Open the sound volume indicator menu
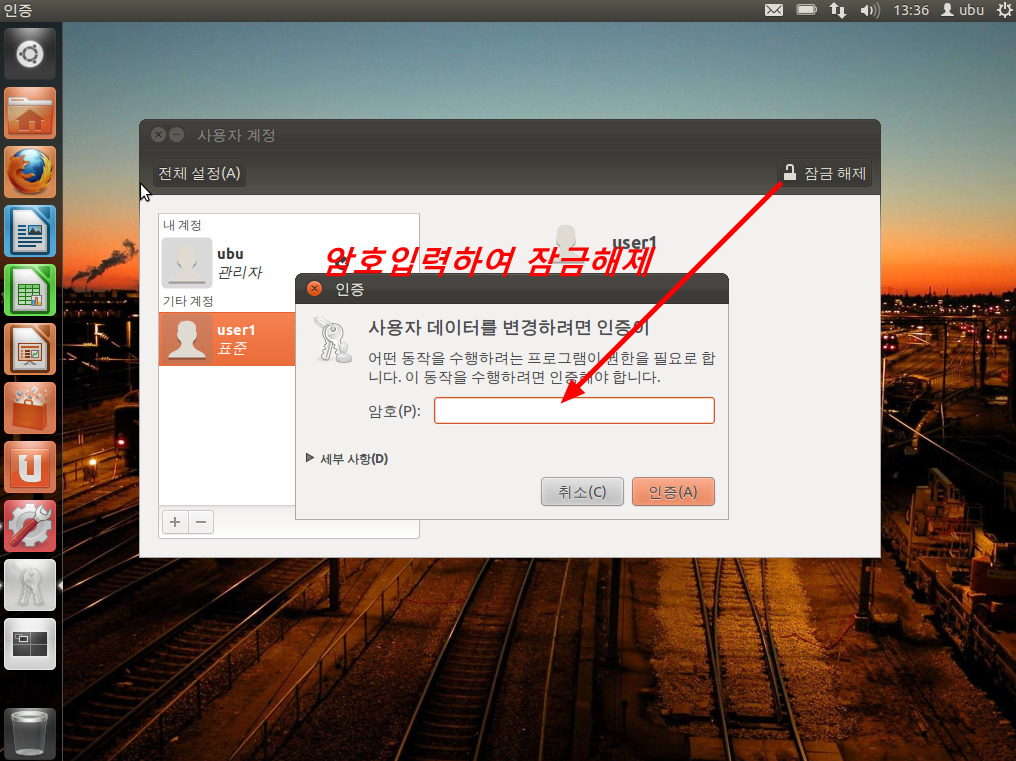 click(869, 10)
